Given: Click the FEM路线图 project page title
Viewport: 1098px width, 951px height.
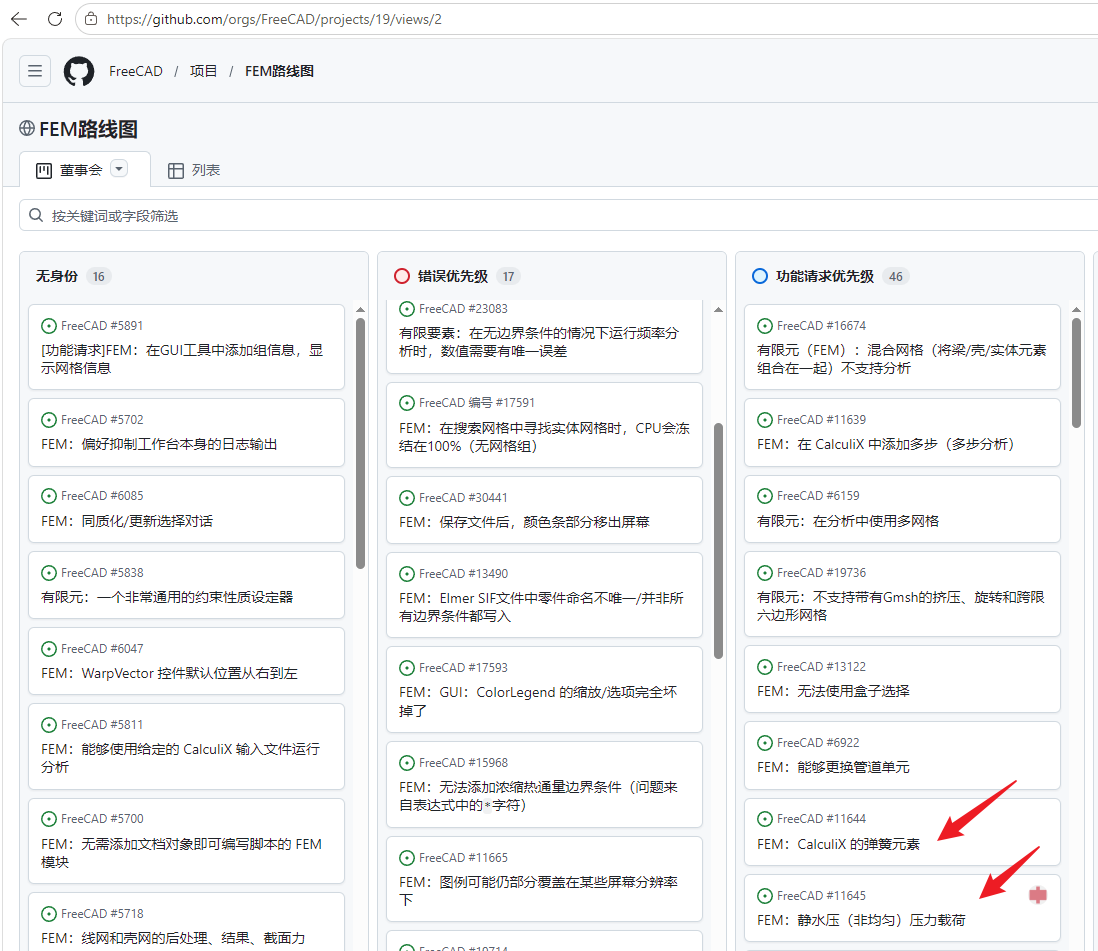Looking at the screenshot, I should 88,129.
